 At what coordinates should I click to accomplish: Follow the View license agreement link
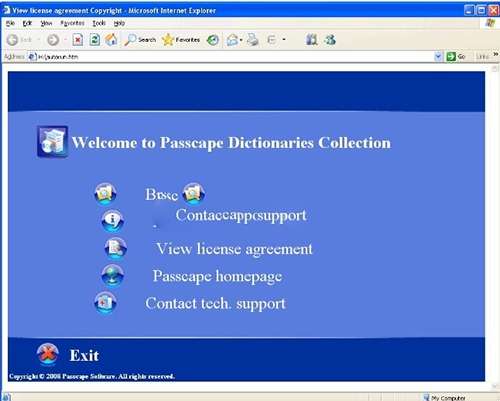[234, 249]
